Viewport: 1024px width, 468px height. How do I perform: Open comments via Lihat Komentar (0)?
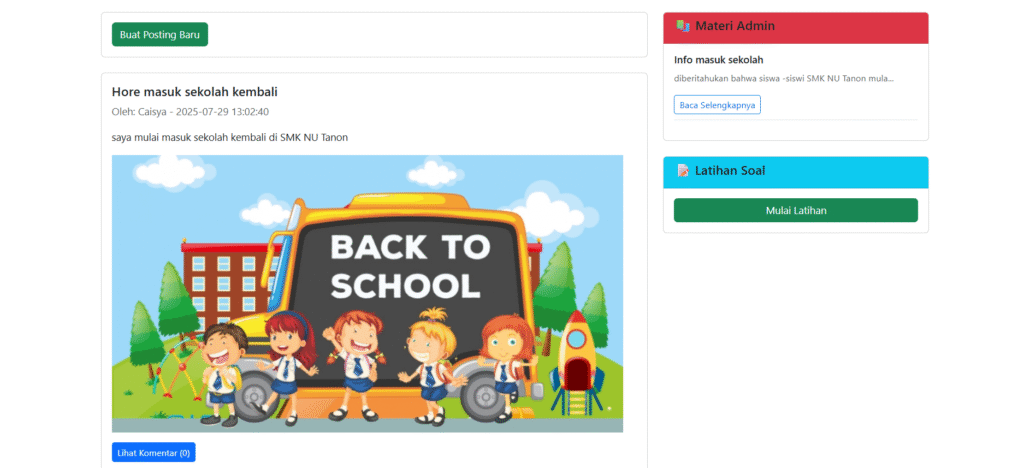click(153, 452)
